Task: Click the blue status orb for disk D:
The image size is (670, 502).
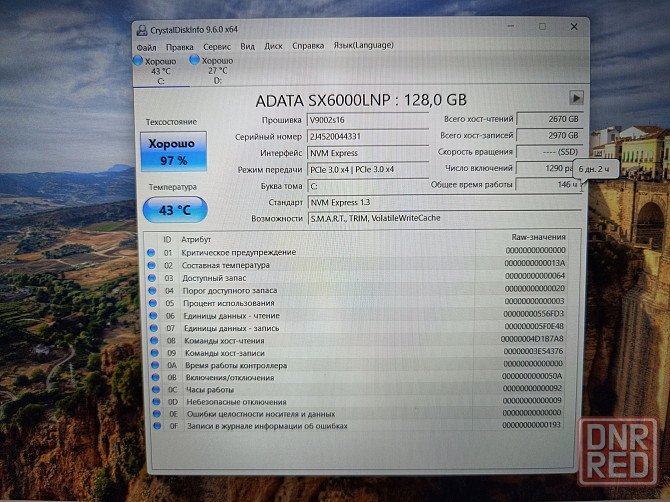Action: (195, 60)
